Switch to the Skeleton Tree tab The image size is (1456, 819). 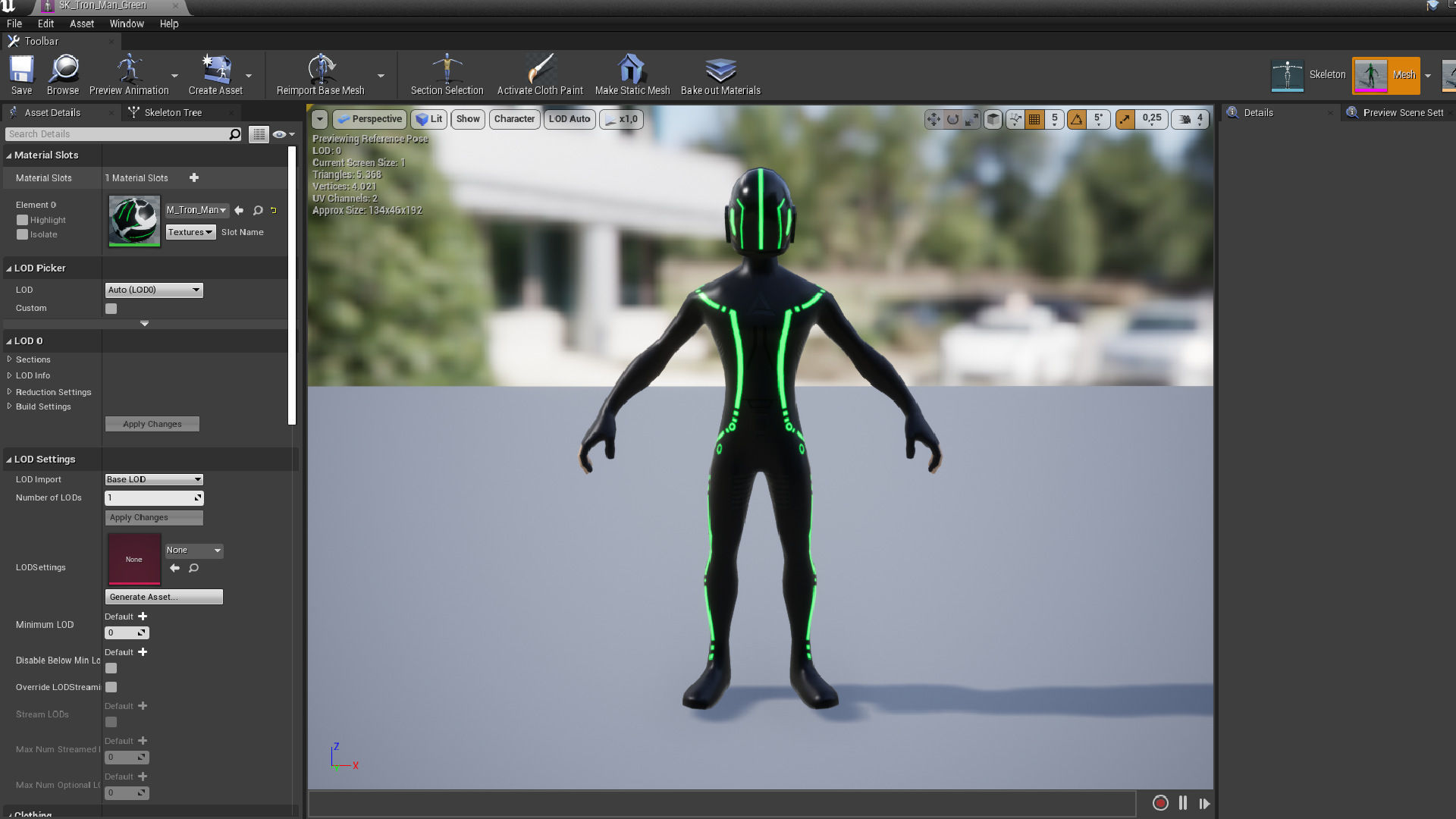[x=173, y=112]
